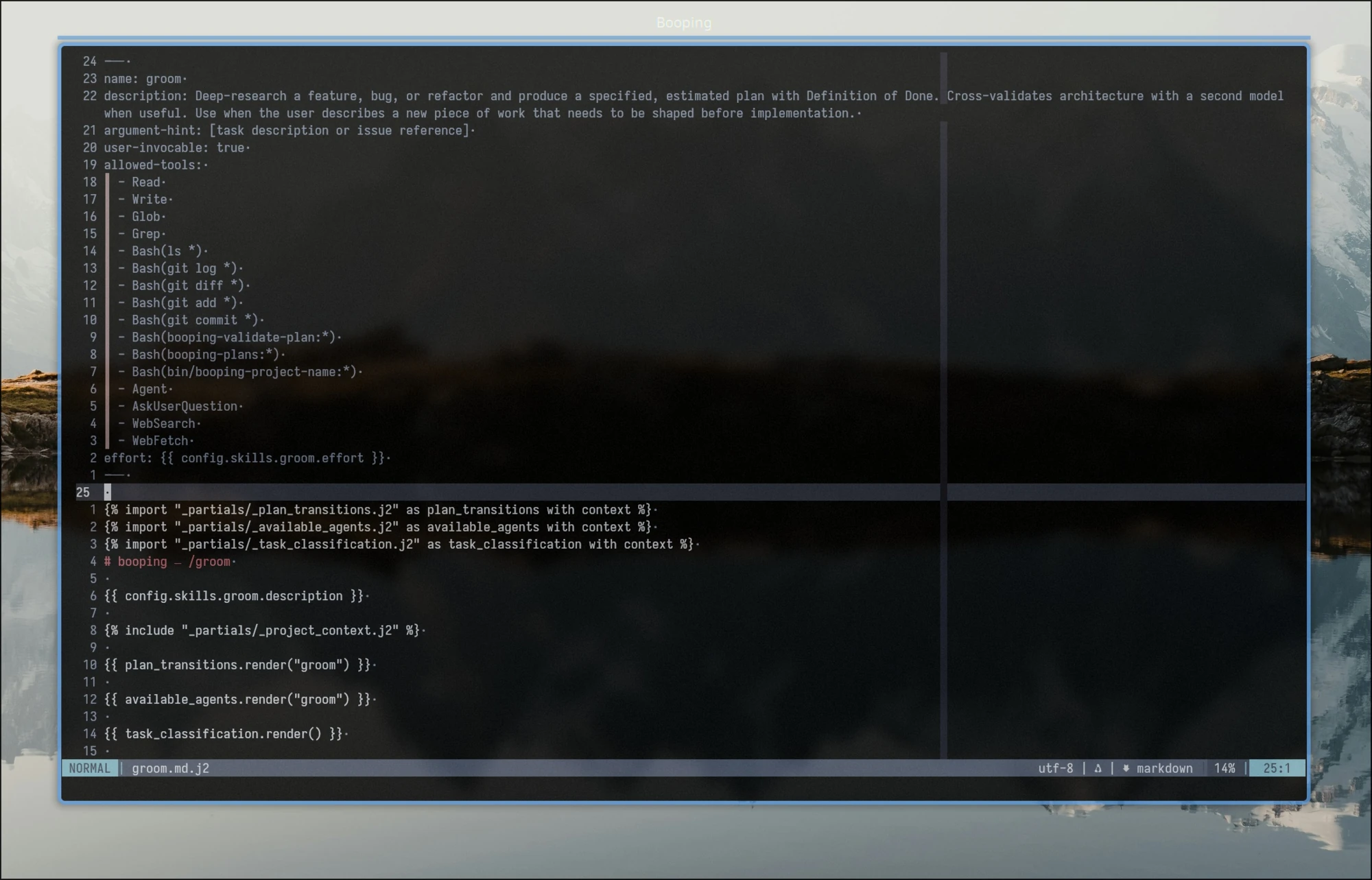Image resolution: width=1372 pixels, height=880 pixels.
Task: Click the NORMAL mode indicator
Action: point(89,768)
